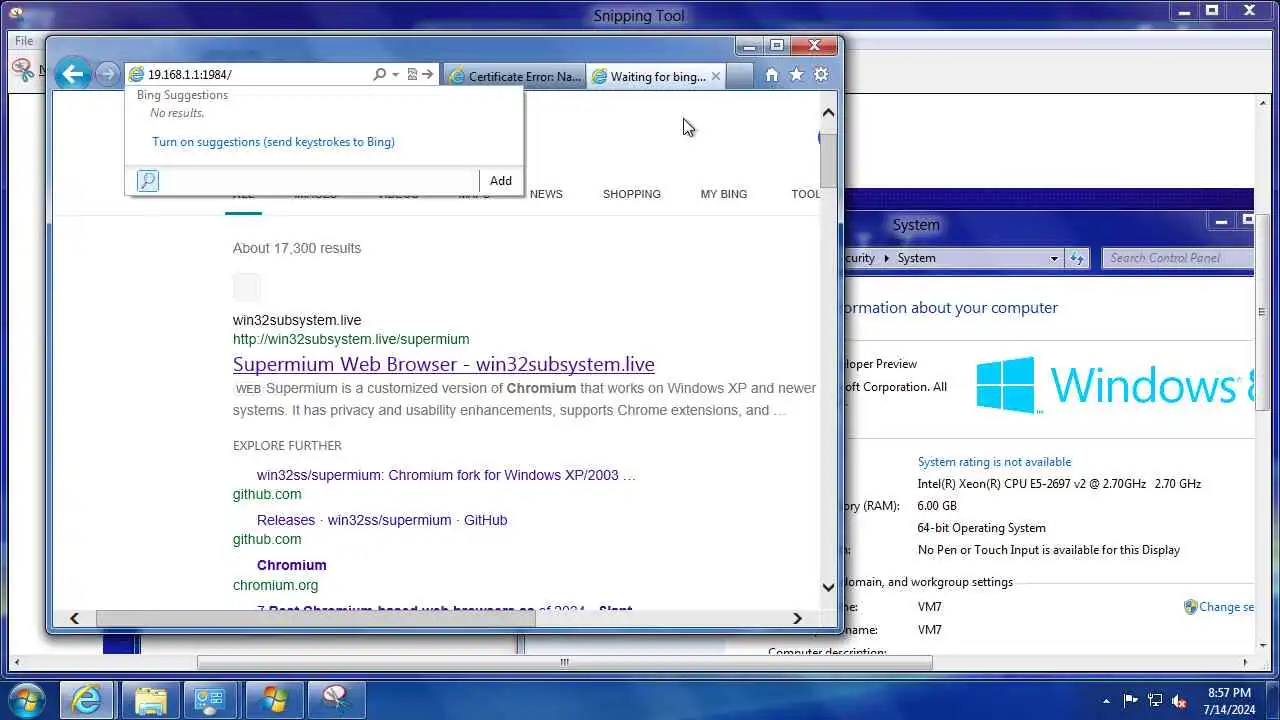The image size is (1280, 720).
Task: Switch to Certificate Error tab
Action: (x=514, y=76)
